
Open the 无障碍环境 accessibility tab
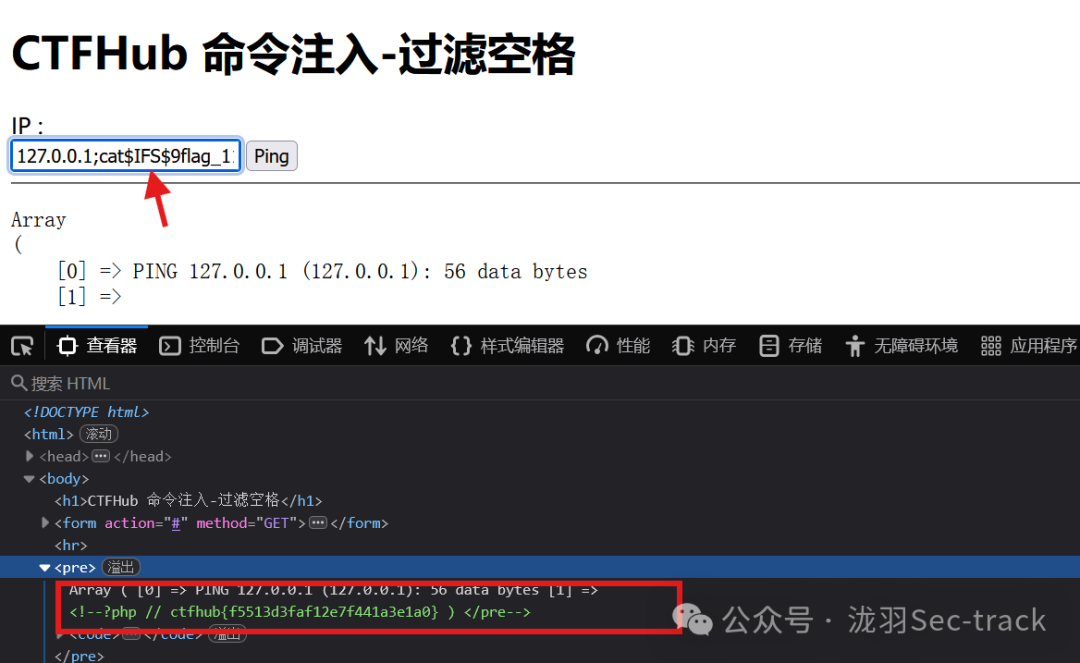[x=902, y=346]
